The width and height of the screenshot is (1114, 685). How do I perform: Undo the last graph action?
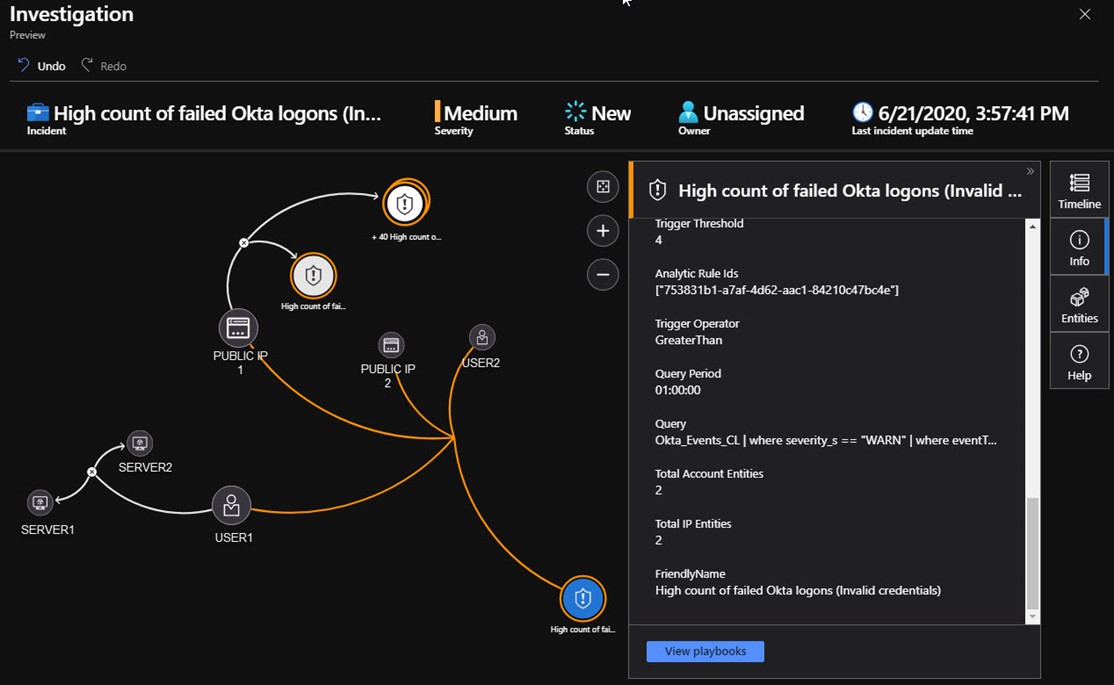tap(41, 66)
